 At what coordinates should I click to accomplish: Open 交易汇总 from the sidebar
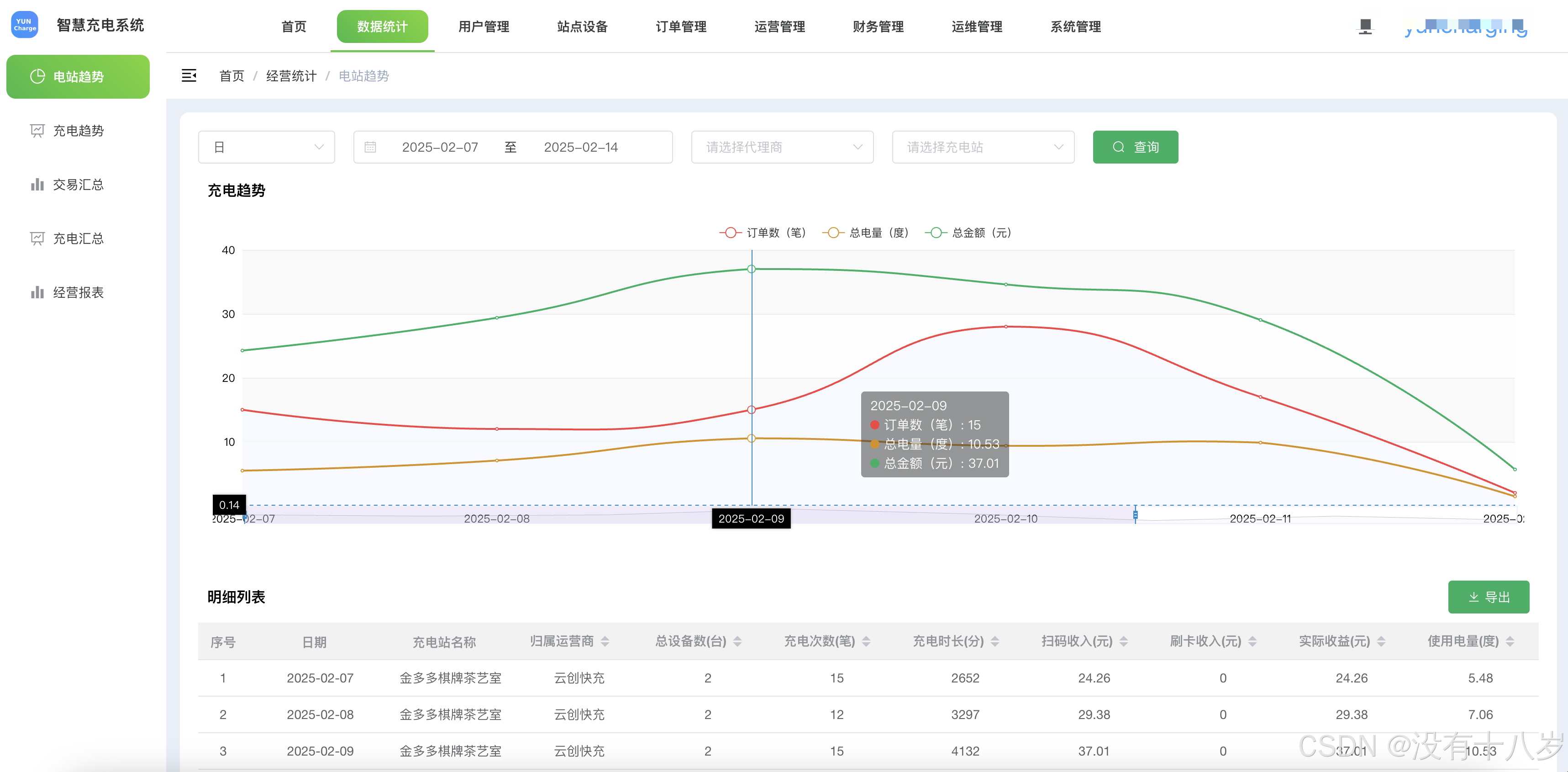pos(78,185)
